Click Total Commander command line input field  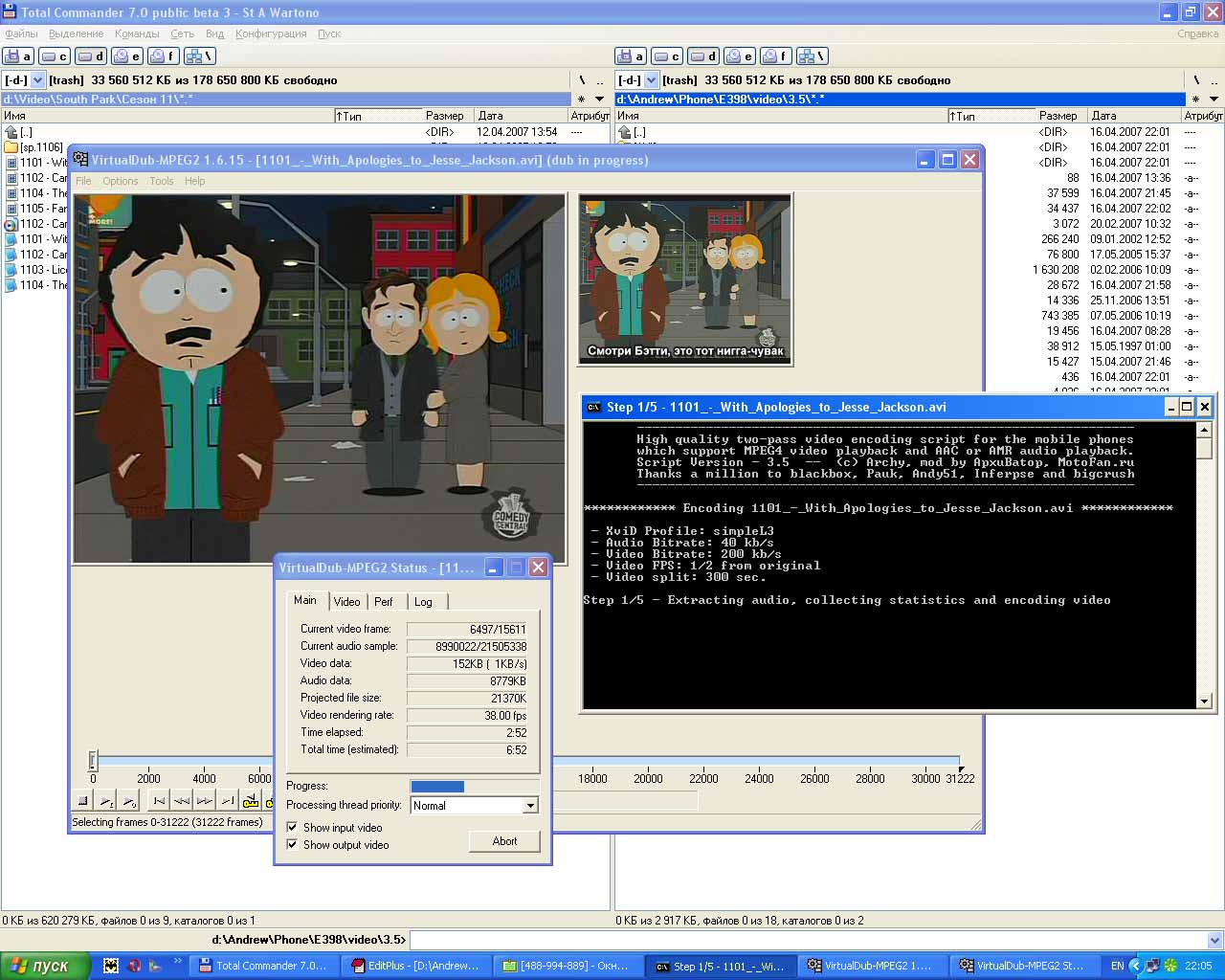(x=809, y=941)
